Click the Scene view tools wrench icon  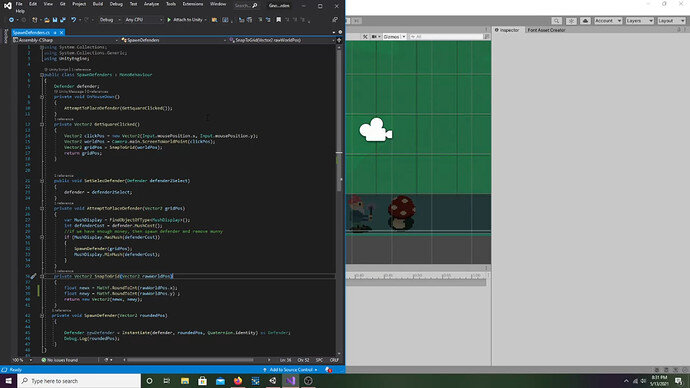pos(365,37)
